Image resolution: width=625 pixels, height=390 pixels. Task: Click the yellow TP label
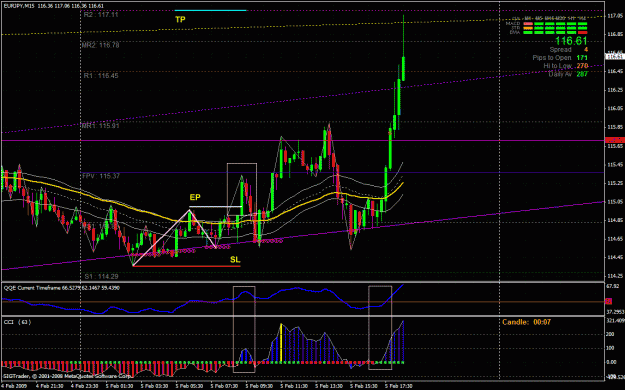point(180,19)
